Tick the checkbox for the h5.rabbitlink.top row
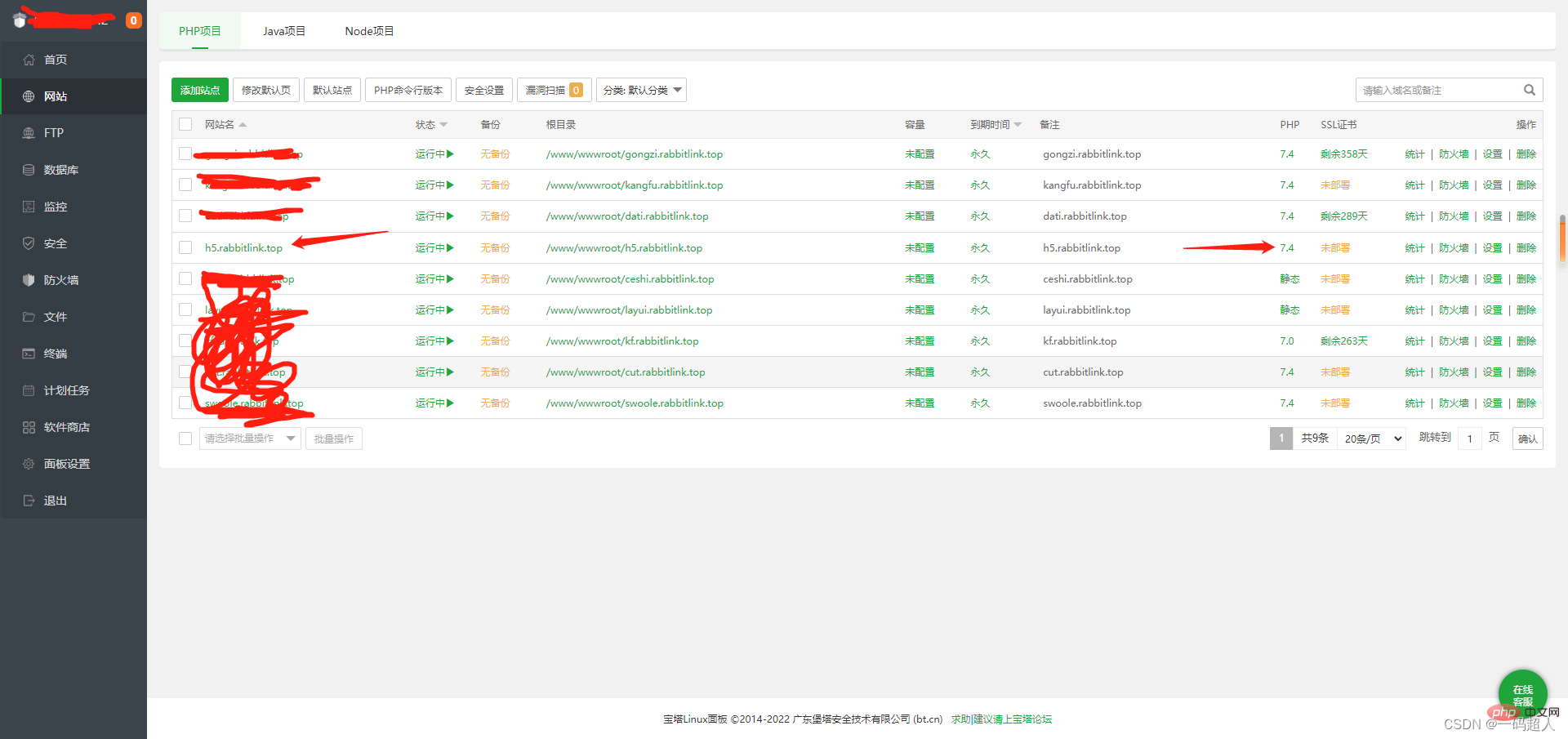The width and height of the screenshot is (1568, 739). tap(185, 247)
